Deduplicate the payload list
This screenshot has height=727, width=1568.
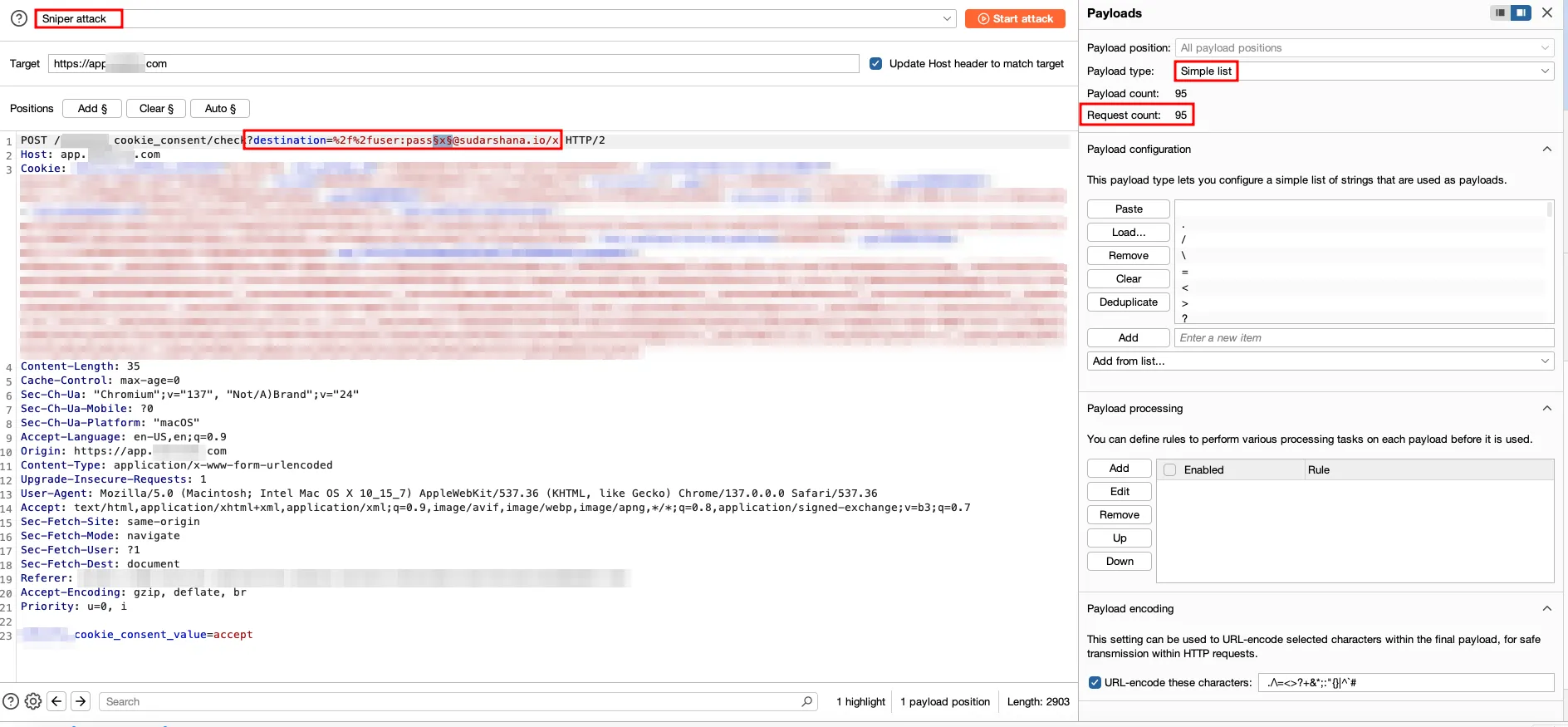1129,302
